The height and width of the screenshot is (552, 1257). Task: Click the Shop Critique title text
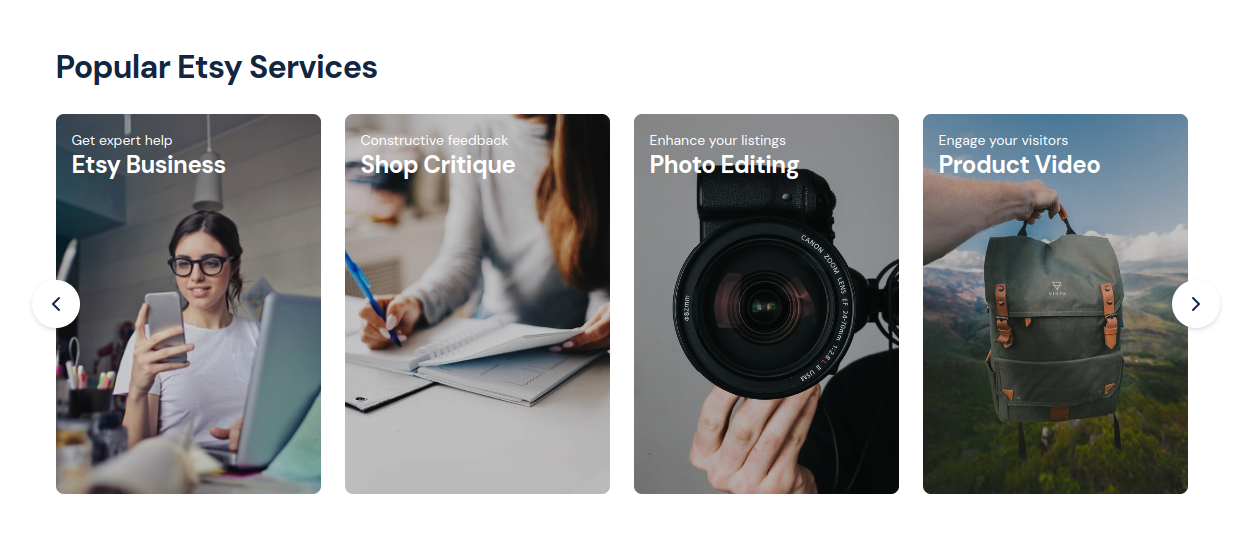pyautogui.click(x=438, y=165)
